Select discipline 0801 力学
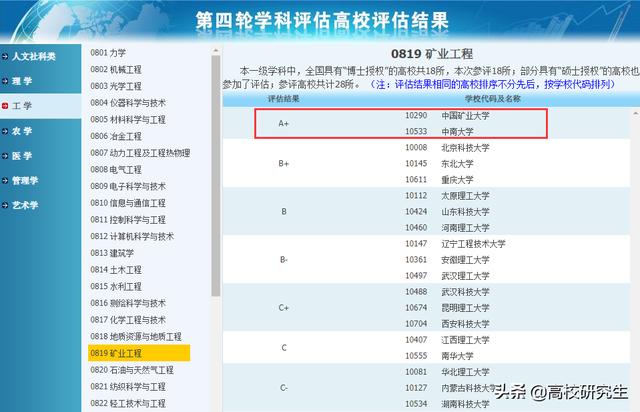This screenshot has width=640, height=412. coord(108,53)
